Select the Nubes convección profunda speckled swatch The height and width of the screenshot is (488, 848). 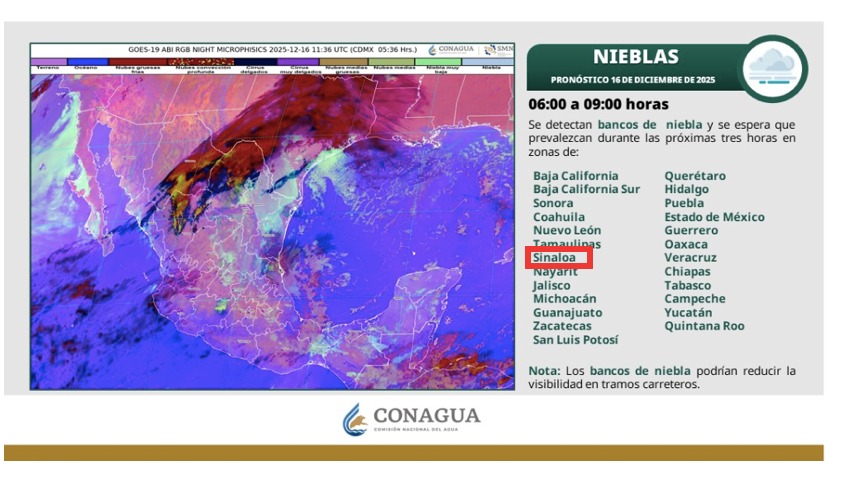201,62
